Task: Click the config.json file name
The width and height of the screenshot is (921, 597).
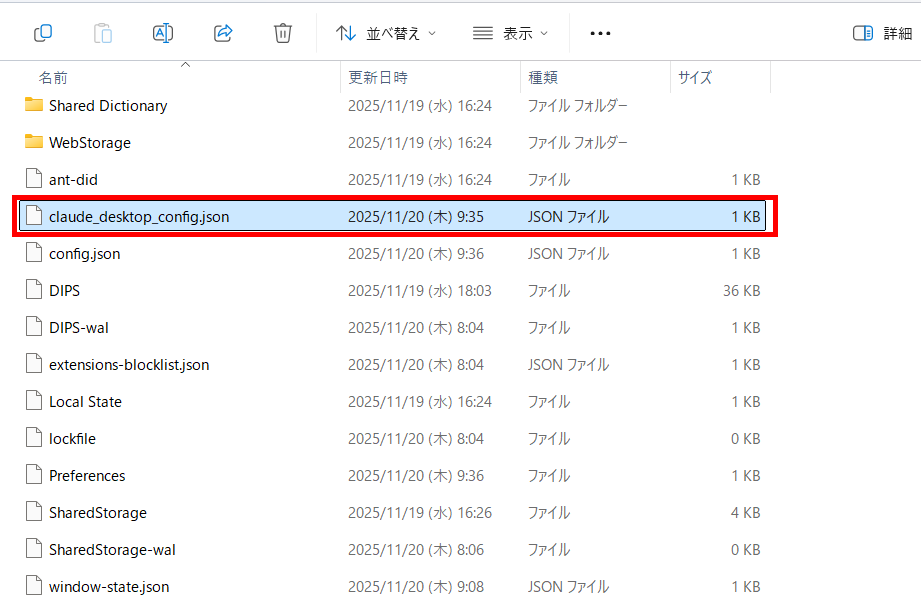Action: pyautogui.click(x=85, y=254)
